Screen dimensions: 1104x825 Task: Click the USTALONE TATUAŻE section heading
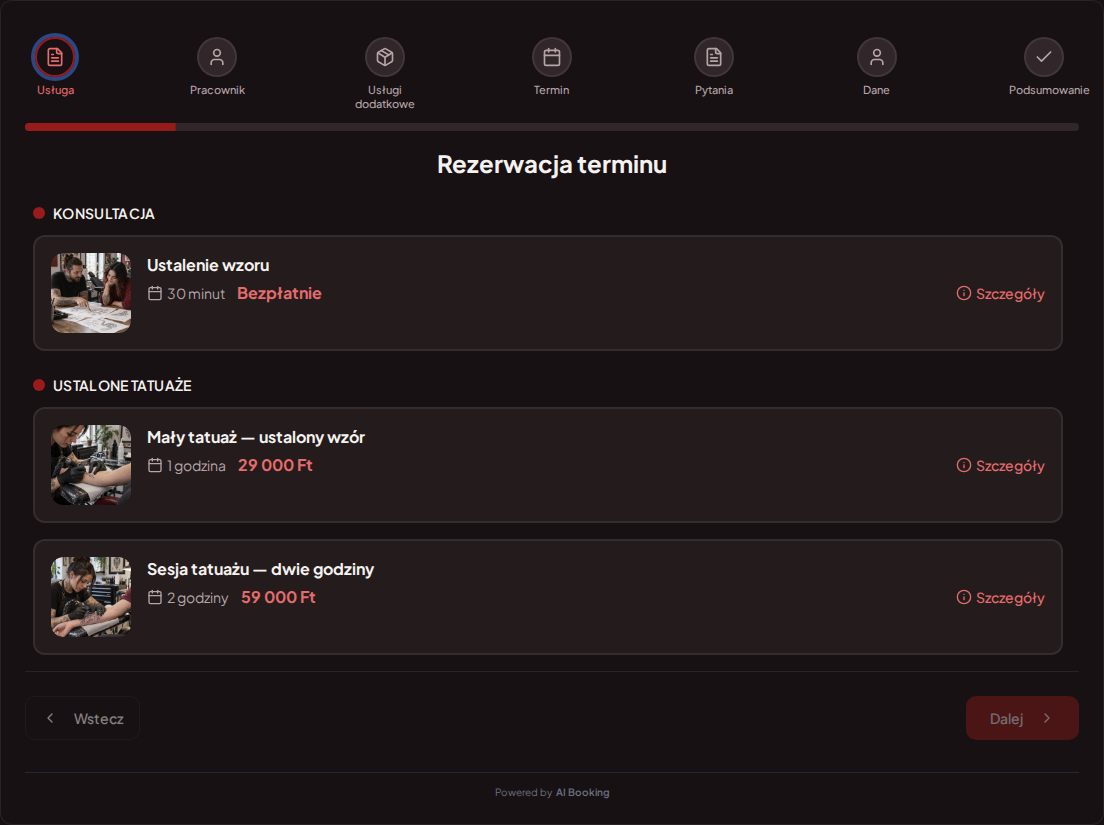[122, 386]
